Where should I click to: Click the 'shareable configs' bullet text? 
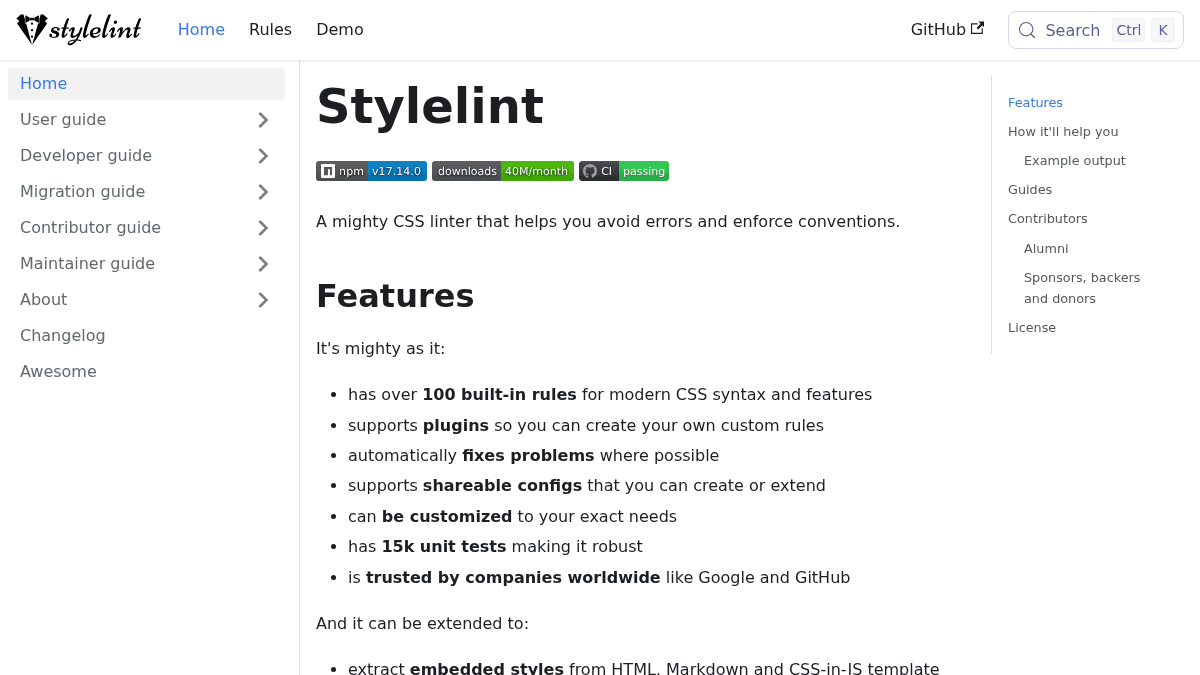point(502,486)
